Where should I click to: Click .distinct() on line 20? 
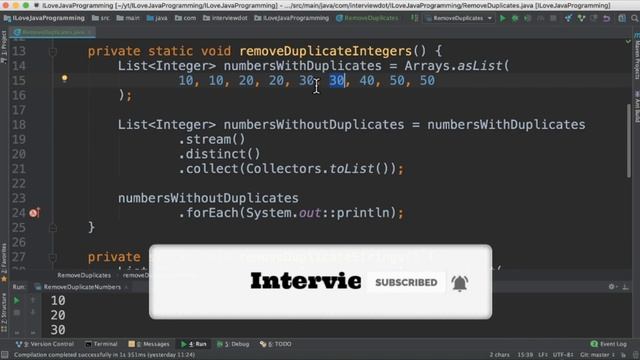pyautogui.click(x=219, y=154)
